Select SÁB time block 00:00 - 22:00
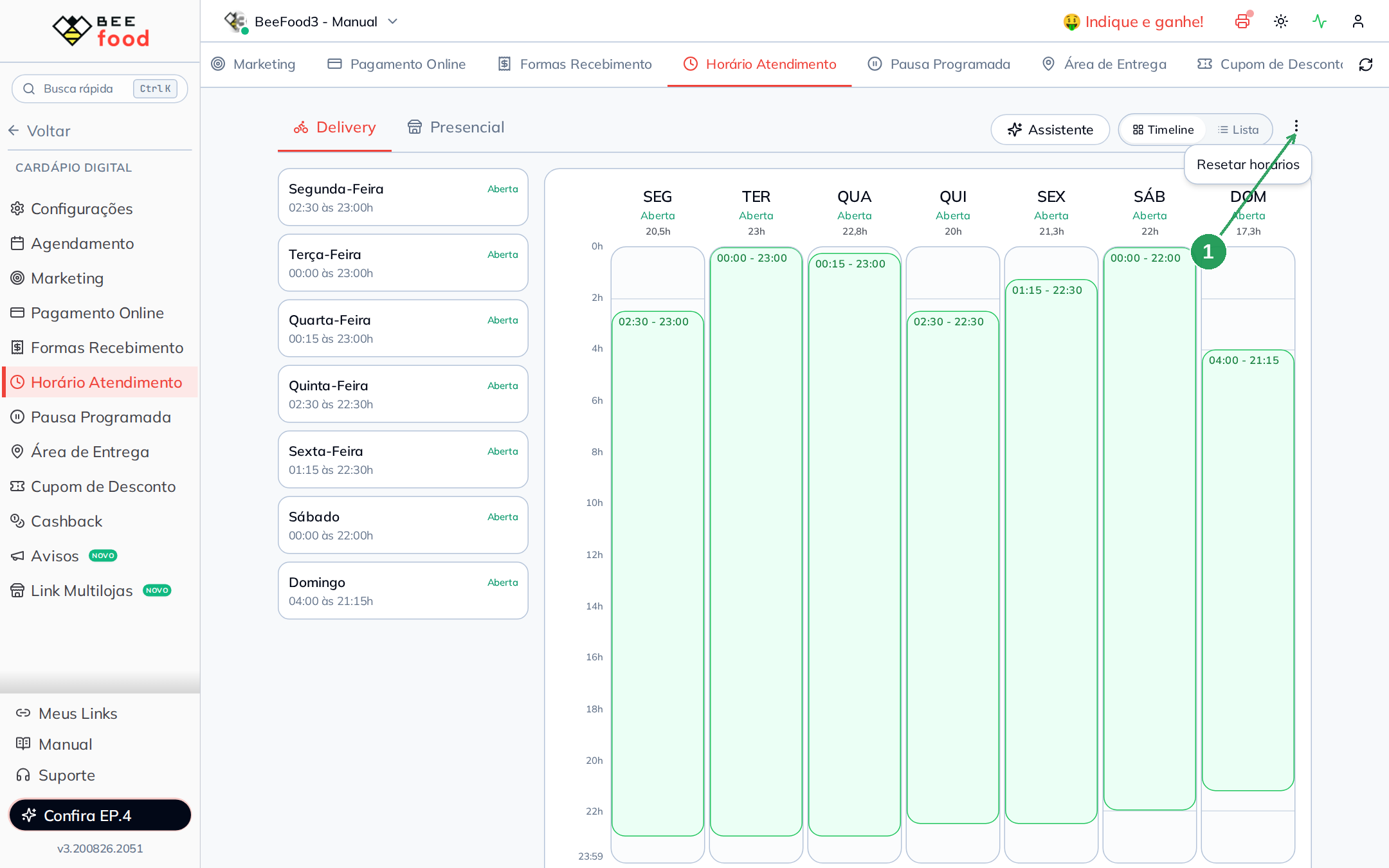 [x=1150, y=529]
